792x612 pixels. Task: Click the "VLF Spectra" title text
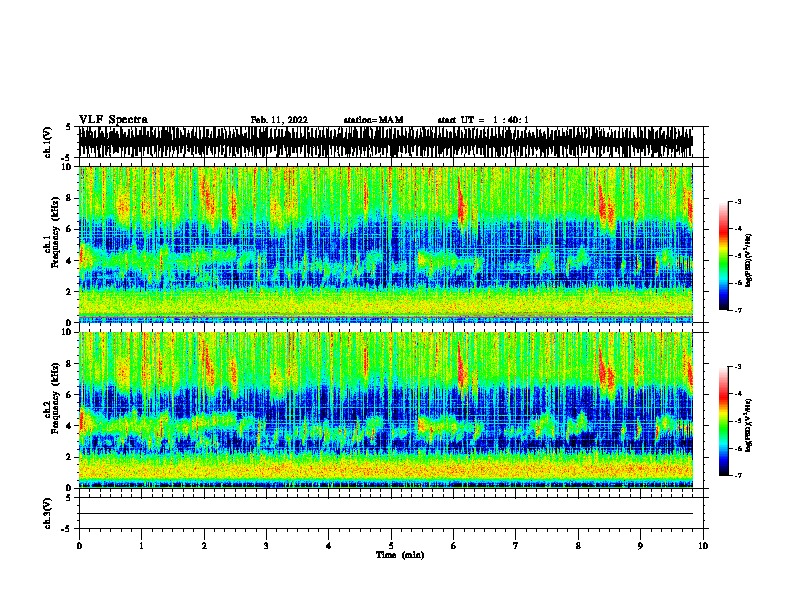tap(113, 119)
